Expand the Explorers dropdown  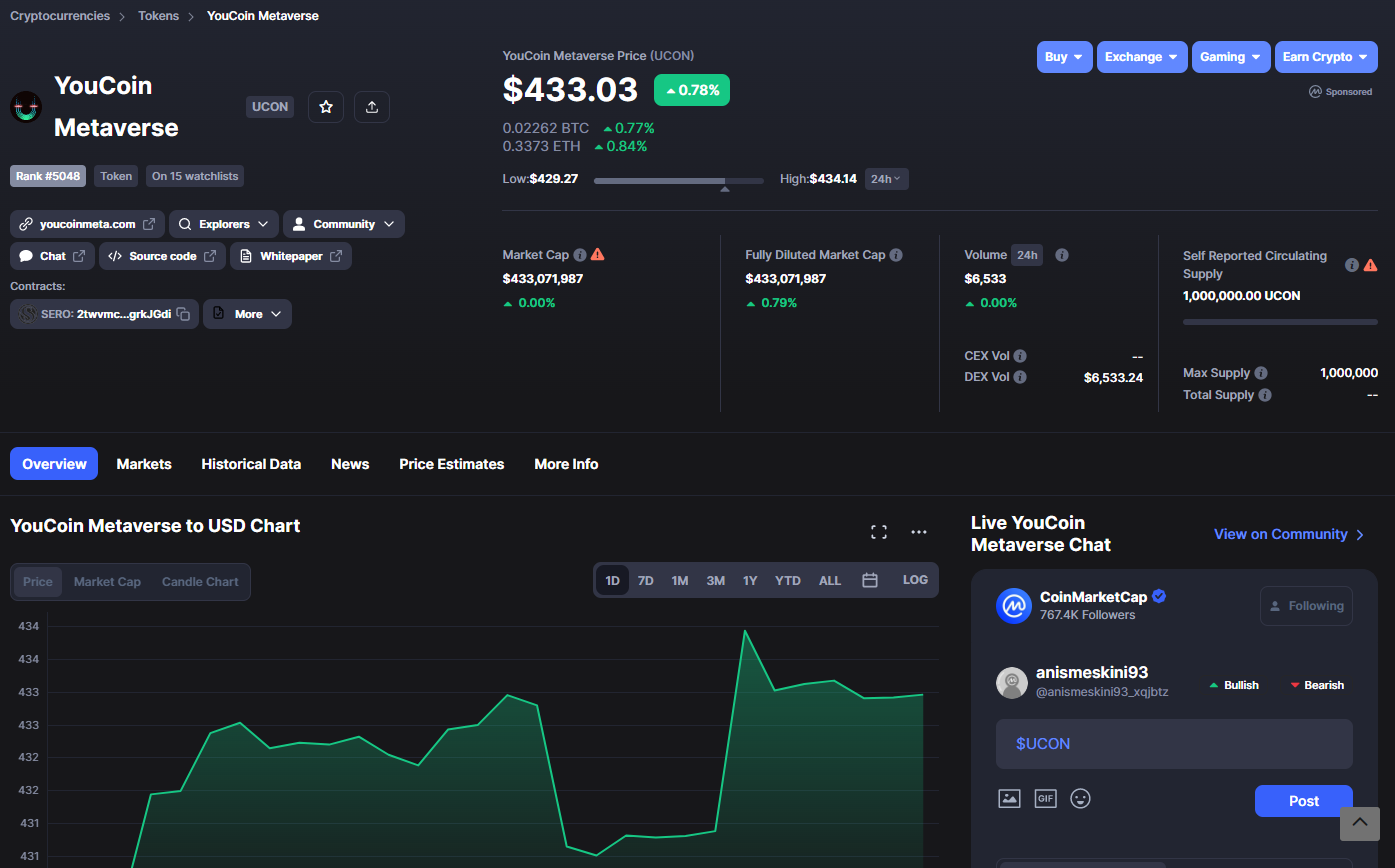224,224
